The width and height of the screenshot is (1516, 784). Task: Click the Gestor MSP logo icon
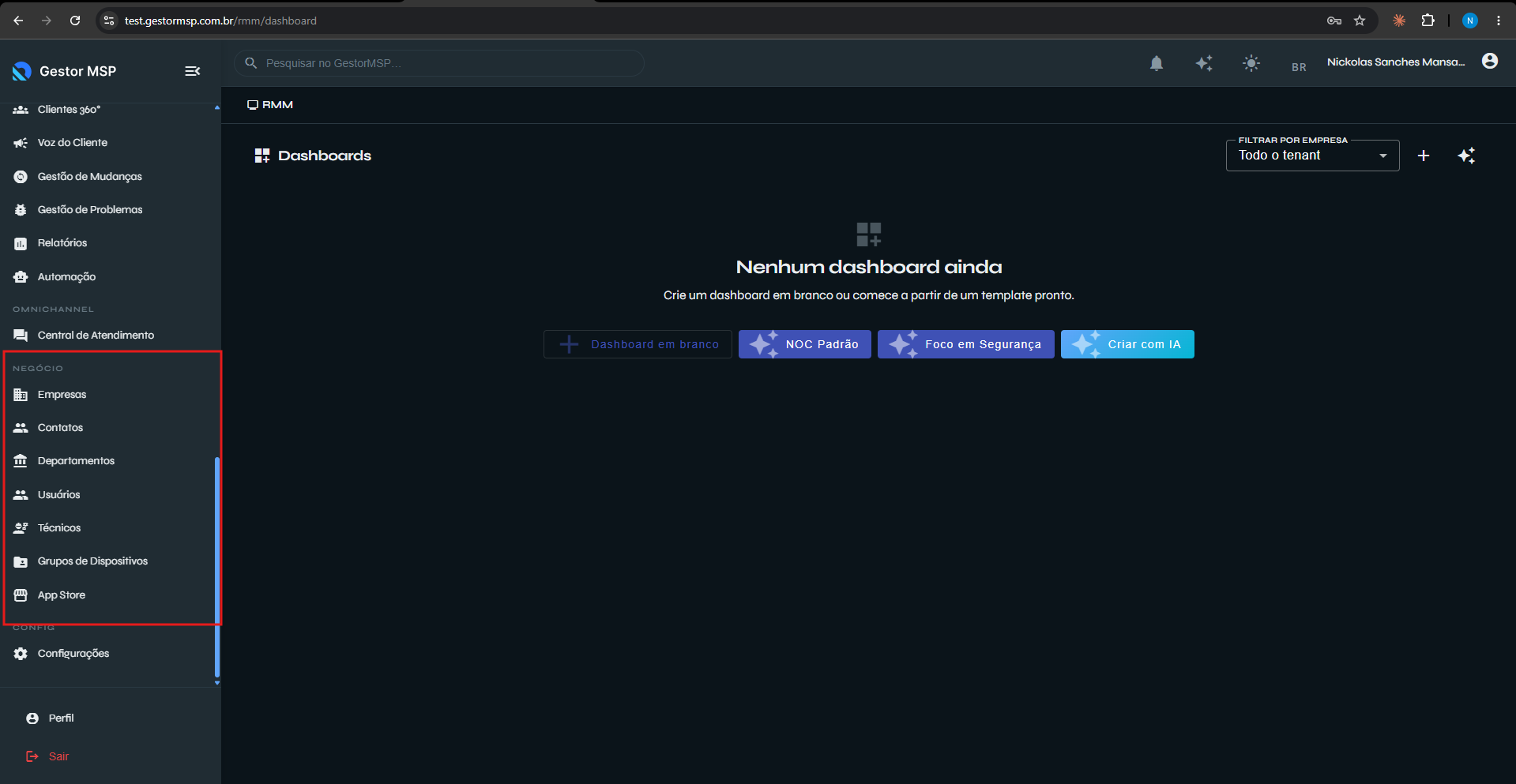click(x=21, y=71)
